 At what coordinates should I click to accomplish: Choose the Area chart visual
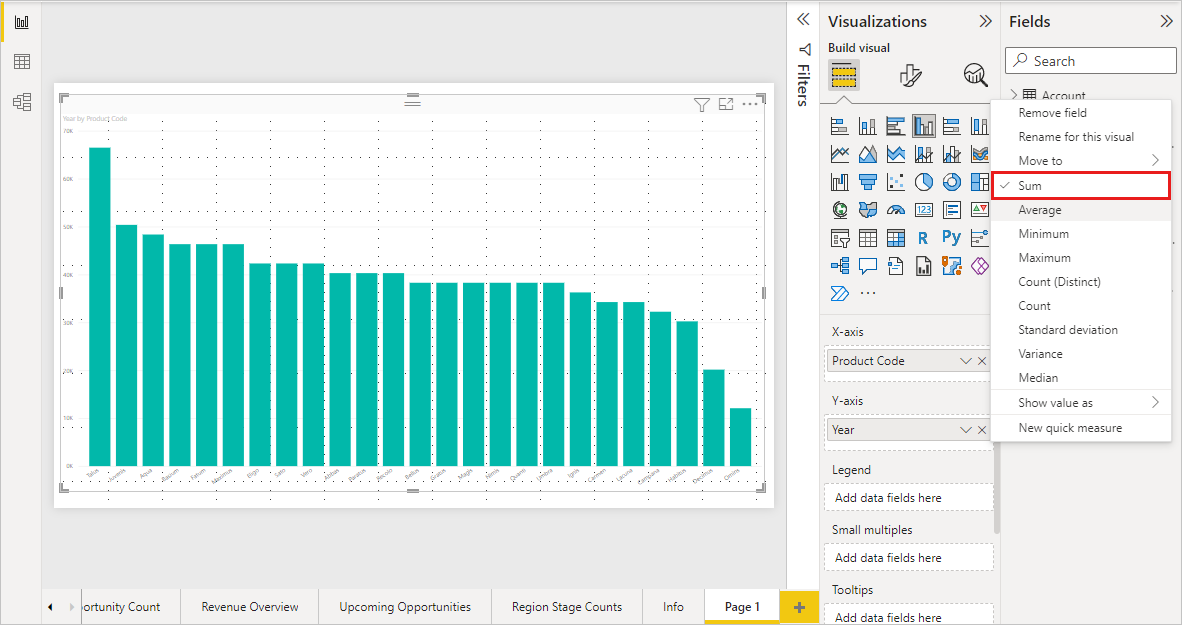click(868, 154)
